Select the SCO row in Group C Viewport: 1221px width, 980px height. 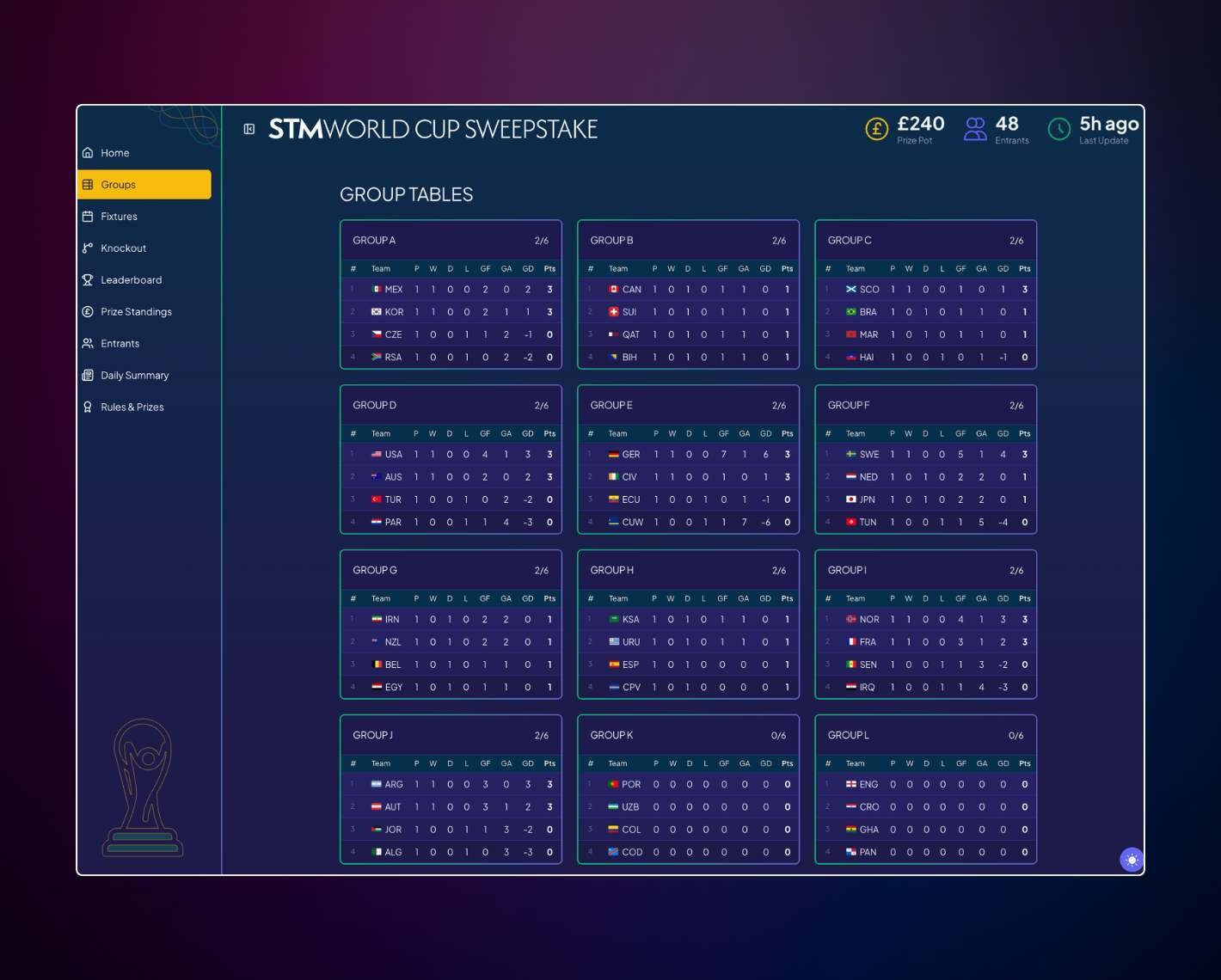click(925, 290)
